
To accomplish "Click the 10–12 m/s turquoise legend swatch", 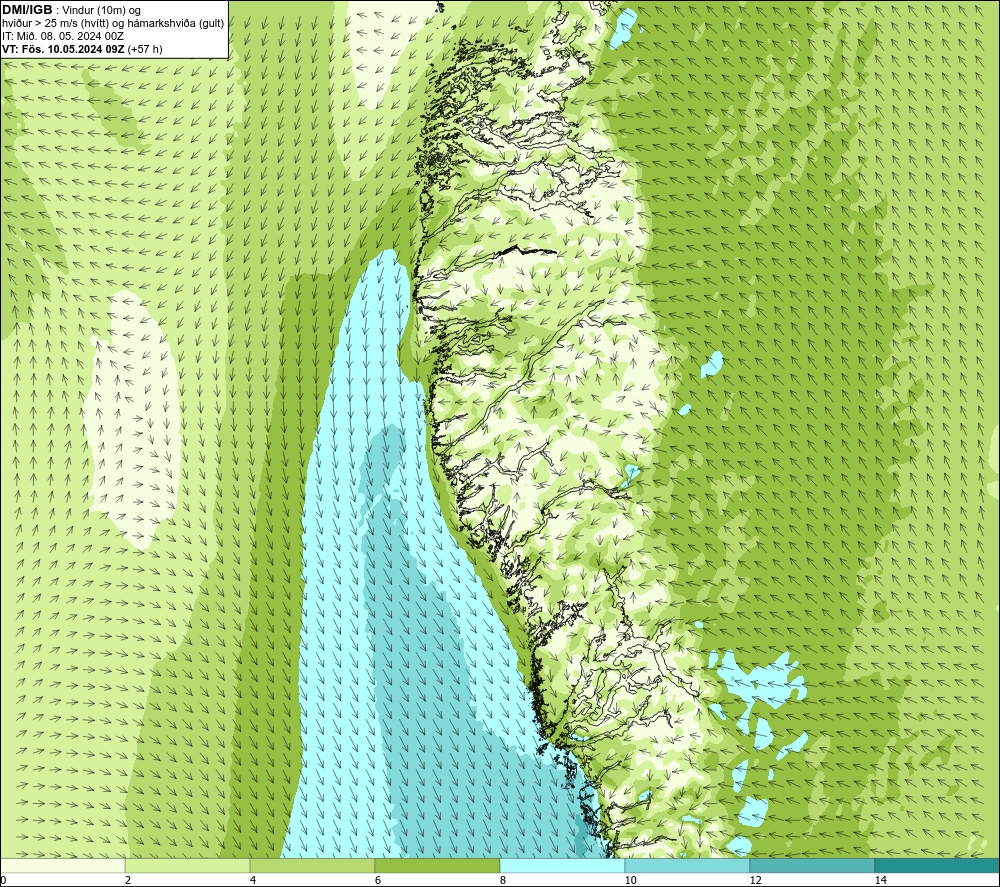I will tap(688, 865).
